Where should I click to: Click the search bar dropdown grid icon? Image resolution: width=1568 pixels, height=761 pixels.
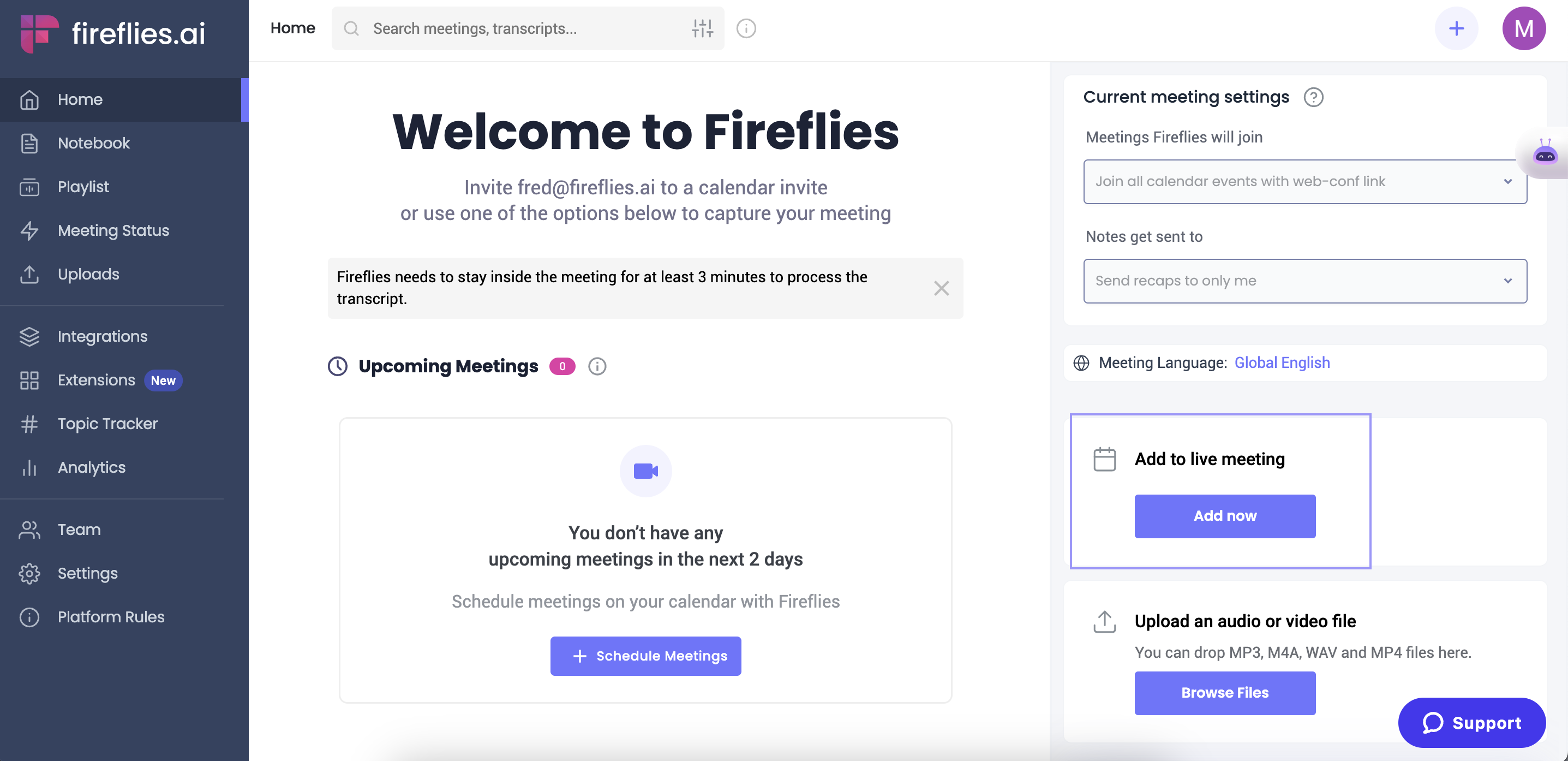coord(703,28)
